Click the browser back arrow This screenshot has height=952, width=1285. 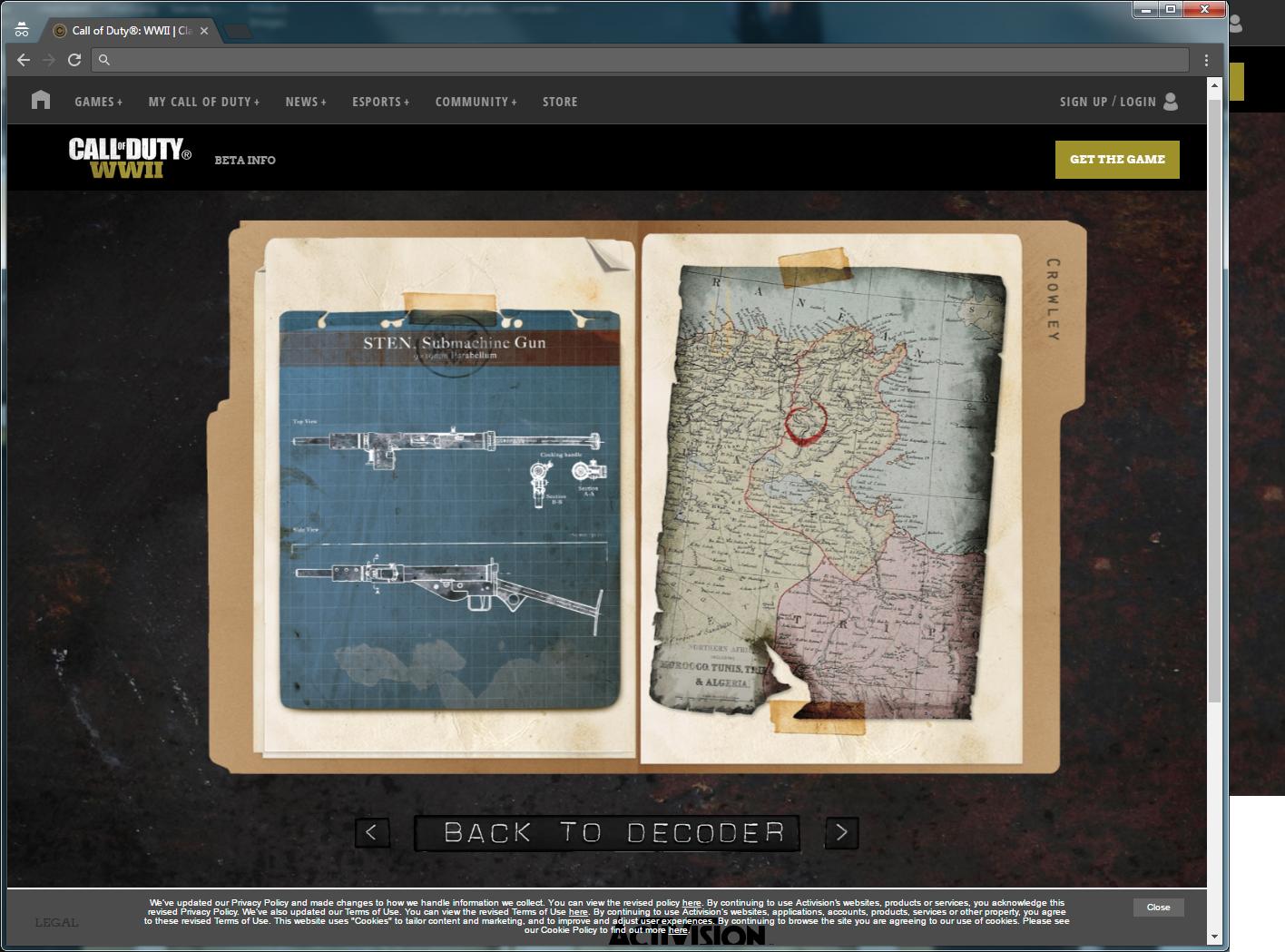click(24, 60)
